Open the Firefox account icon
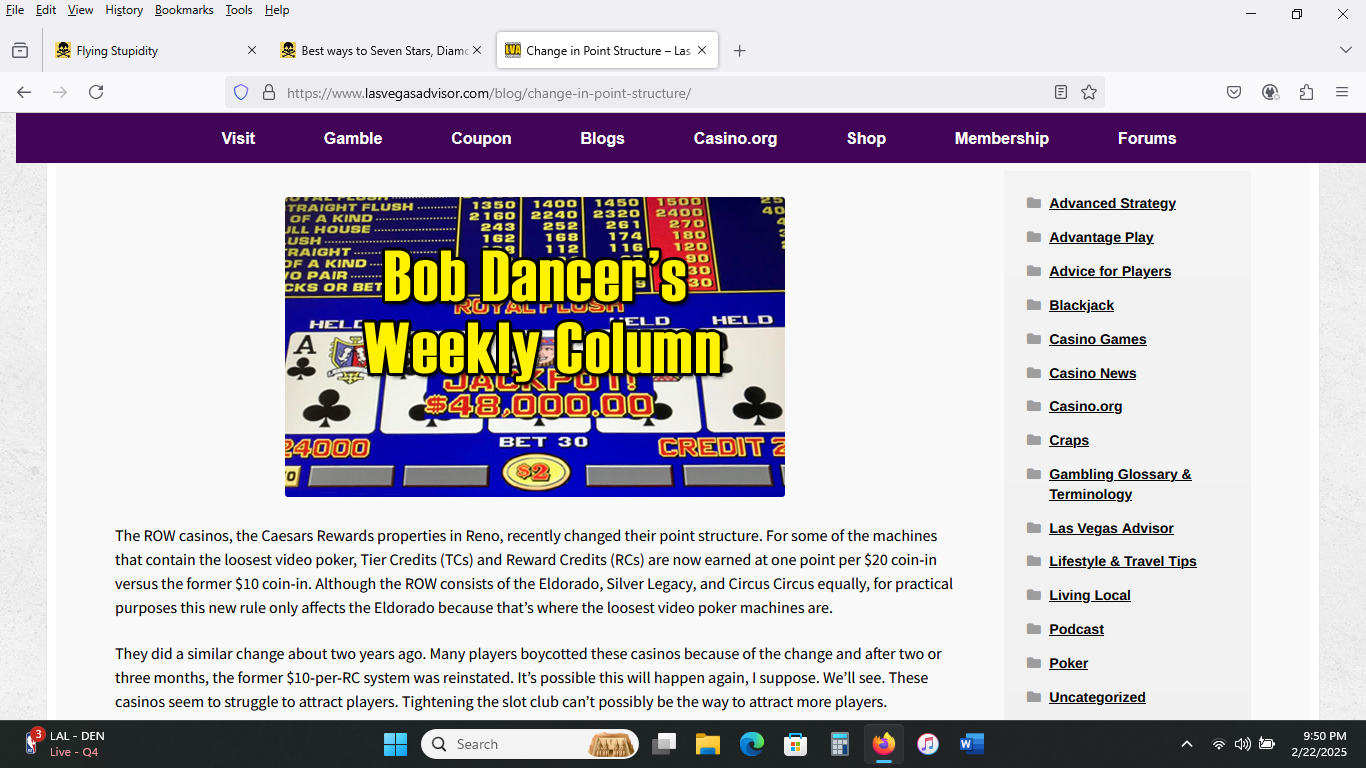This screenshot has width=1366, height=768. coord(1270,92)
